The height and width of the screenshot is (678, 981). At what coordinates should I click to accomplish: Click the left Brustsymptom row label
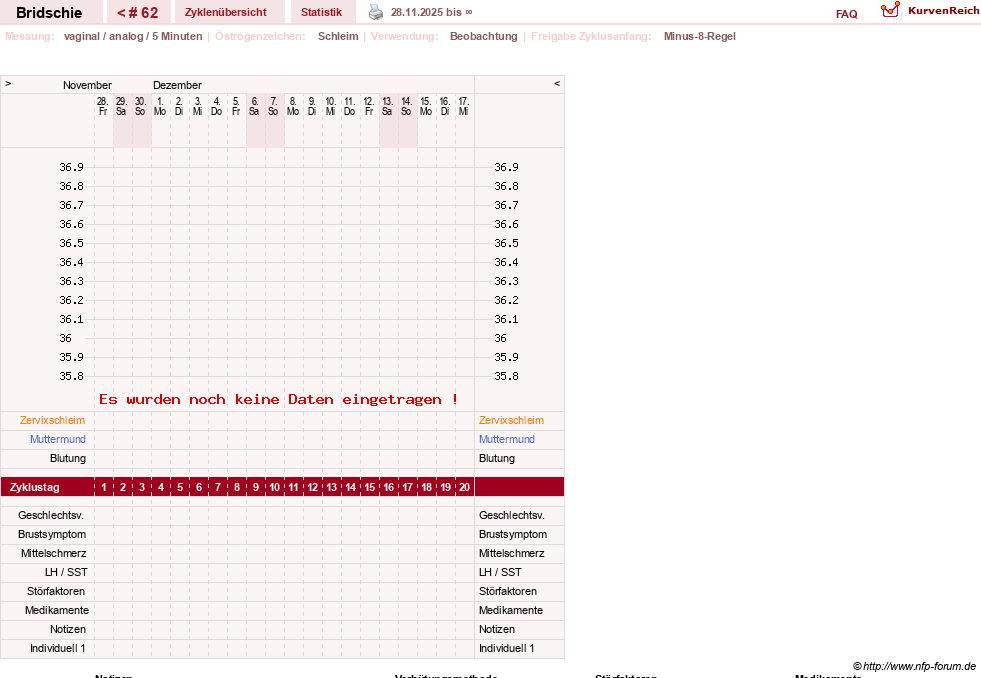pyautogui.click(x=52, y=534)
